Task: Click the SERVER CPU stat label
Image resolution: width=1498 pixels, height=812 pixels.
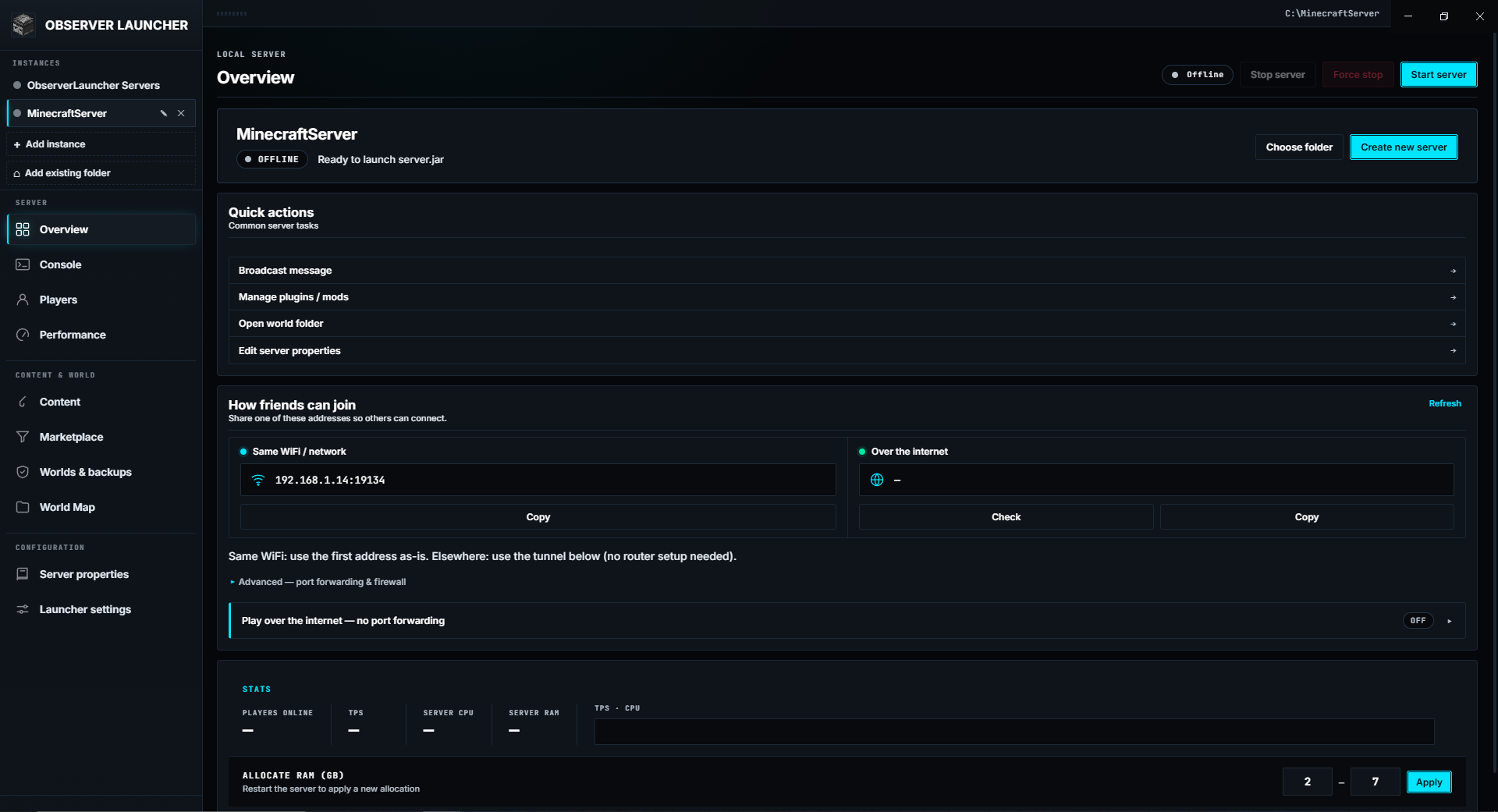Action: click(449, 713)
